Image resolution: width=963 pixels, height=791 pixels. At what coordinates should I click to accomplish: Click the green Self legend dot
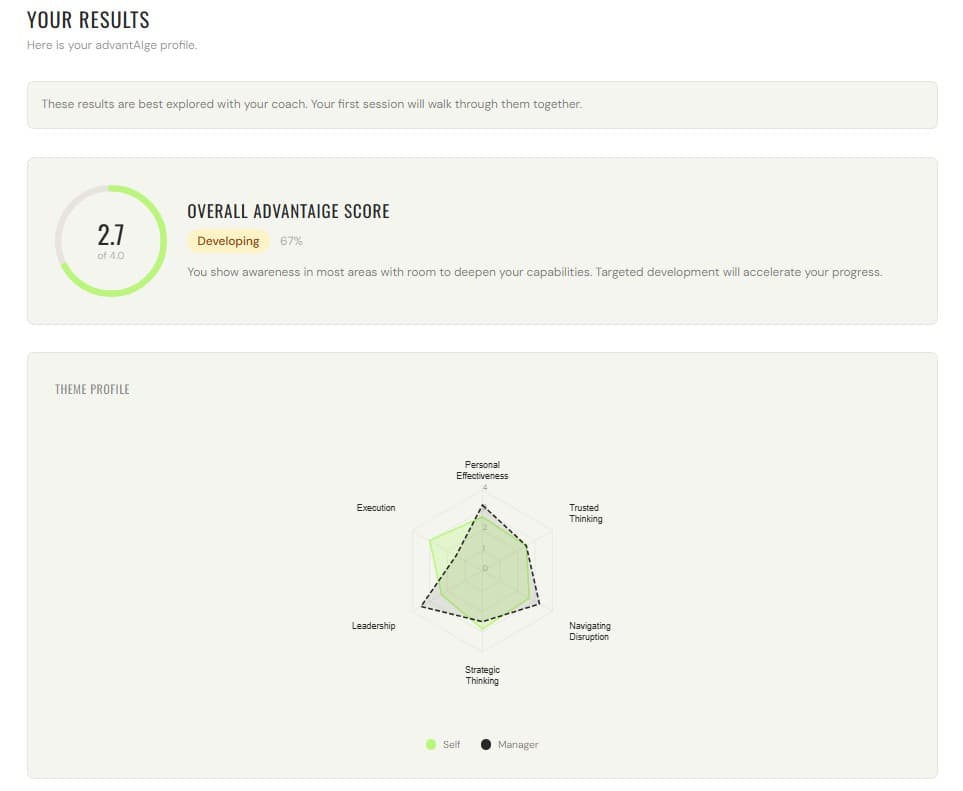pos(431,744)
